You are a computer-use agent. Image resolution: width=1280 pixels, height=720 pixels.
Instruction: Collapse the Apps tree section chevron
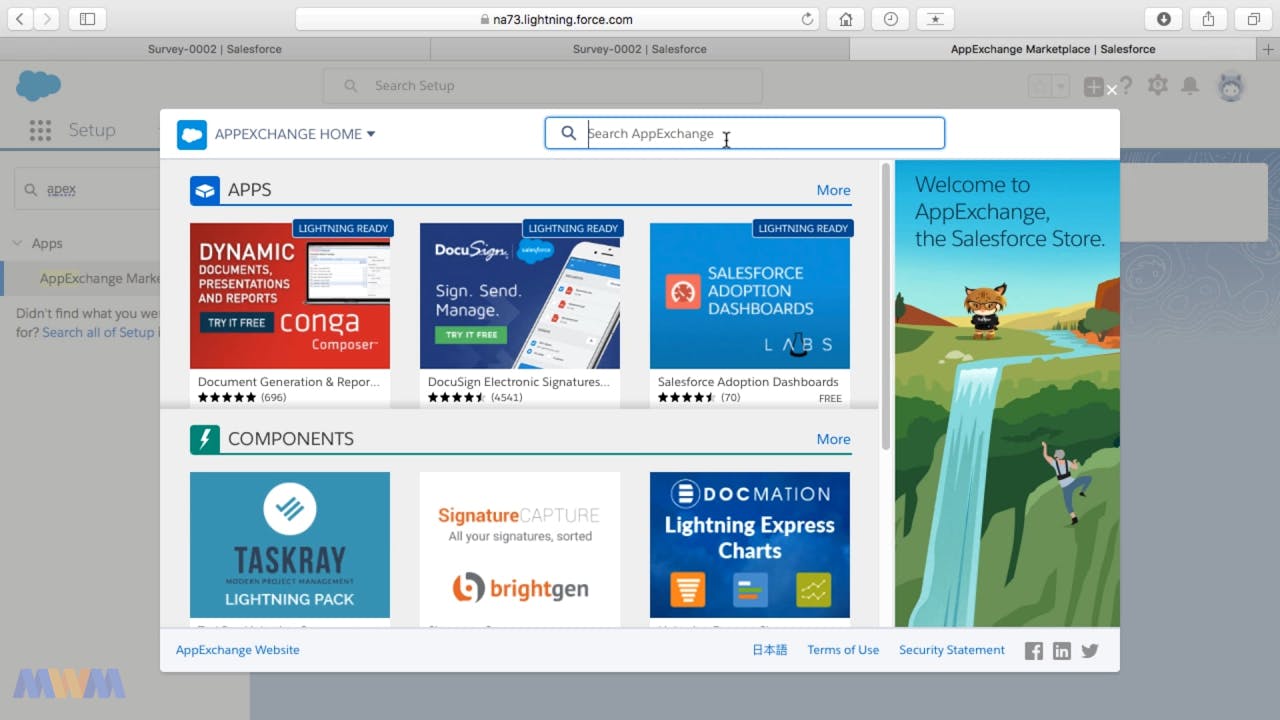tap(17, 243)
